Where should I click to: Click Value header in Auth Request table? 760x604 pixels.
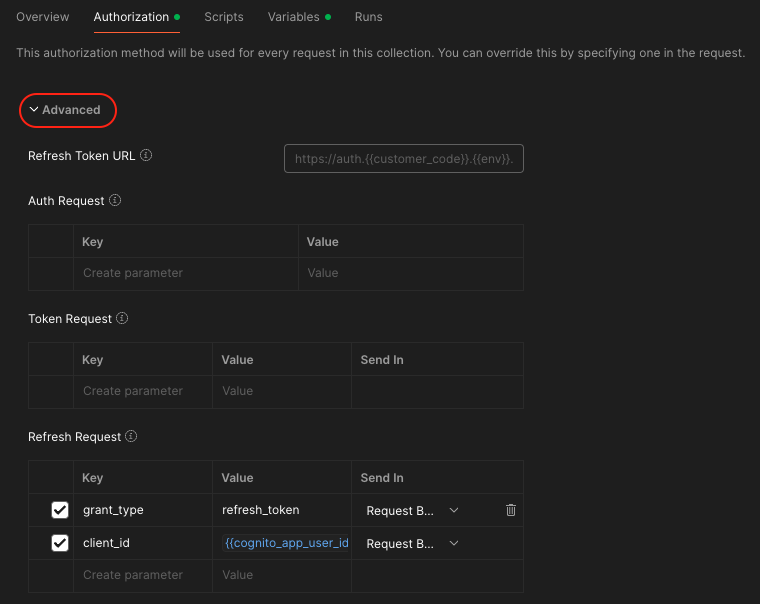[322, 241]
